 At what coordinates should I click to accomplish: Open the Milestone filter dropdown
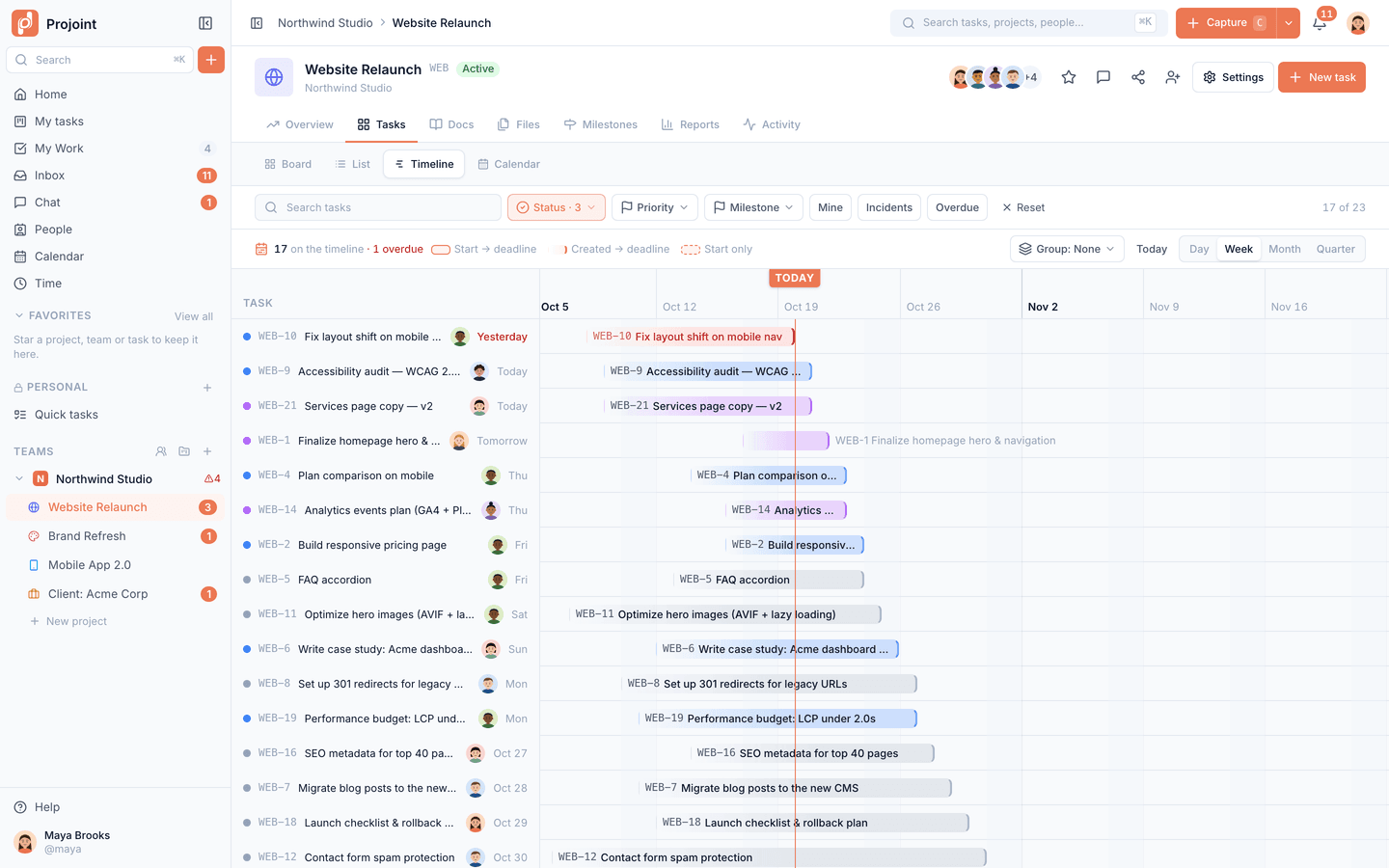click(x=754, y=207)
